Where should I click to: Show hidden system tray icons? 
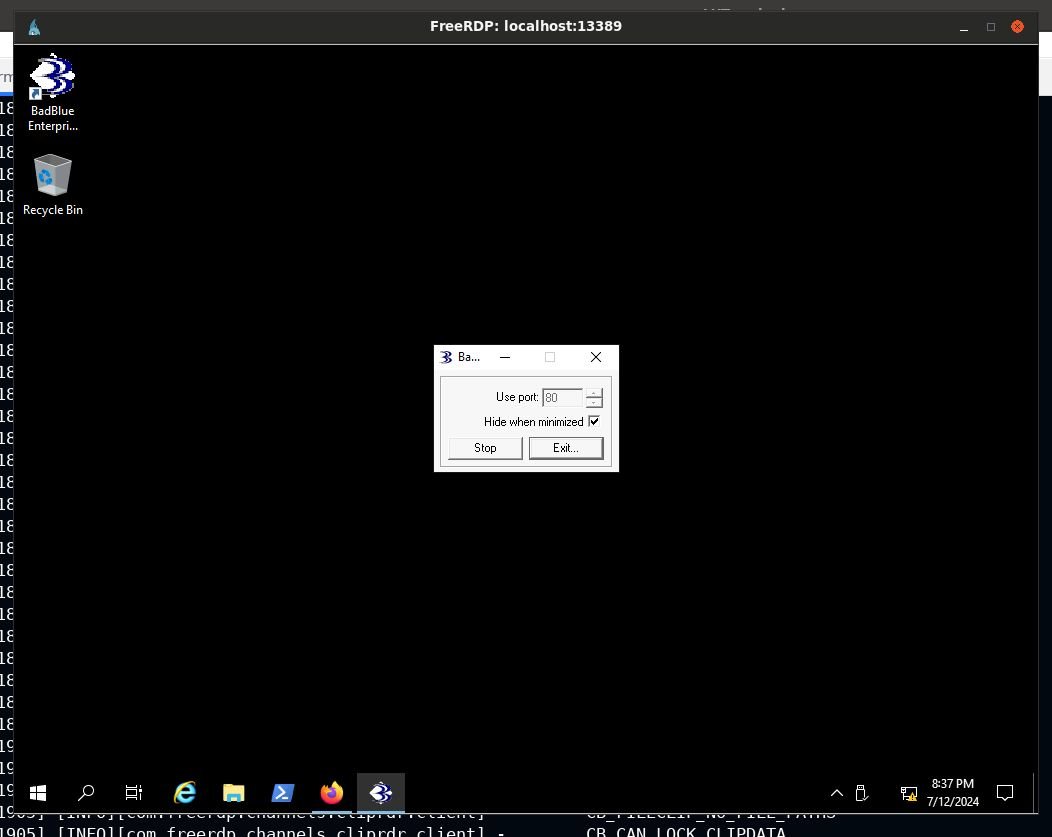click(x=837, y=793)
